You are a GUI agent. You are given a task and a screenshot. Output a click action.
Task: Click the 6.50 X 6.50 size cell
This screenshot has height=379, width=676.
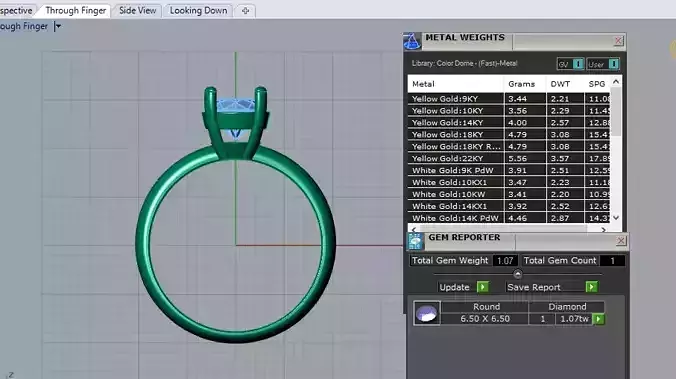coord(485,319)
